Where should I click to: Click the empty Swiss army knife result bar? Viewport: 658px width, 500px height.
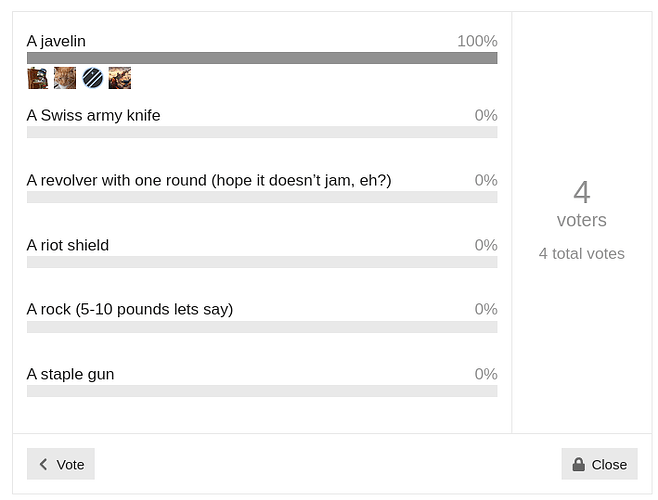pos(262,132)
